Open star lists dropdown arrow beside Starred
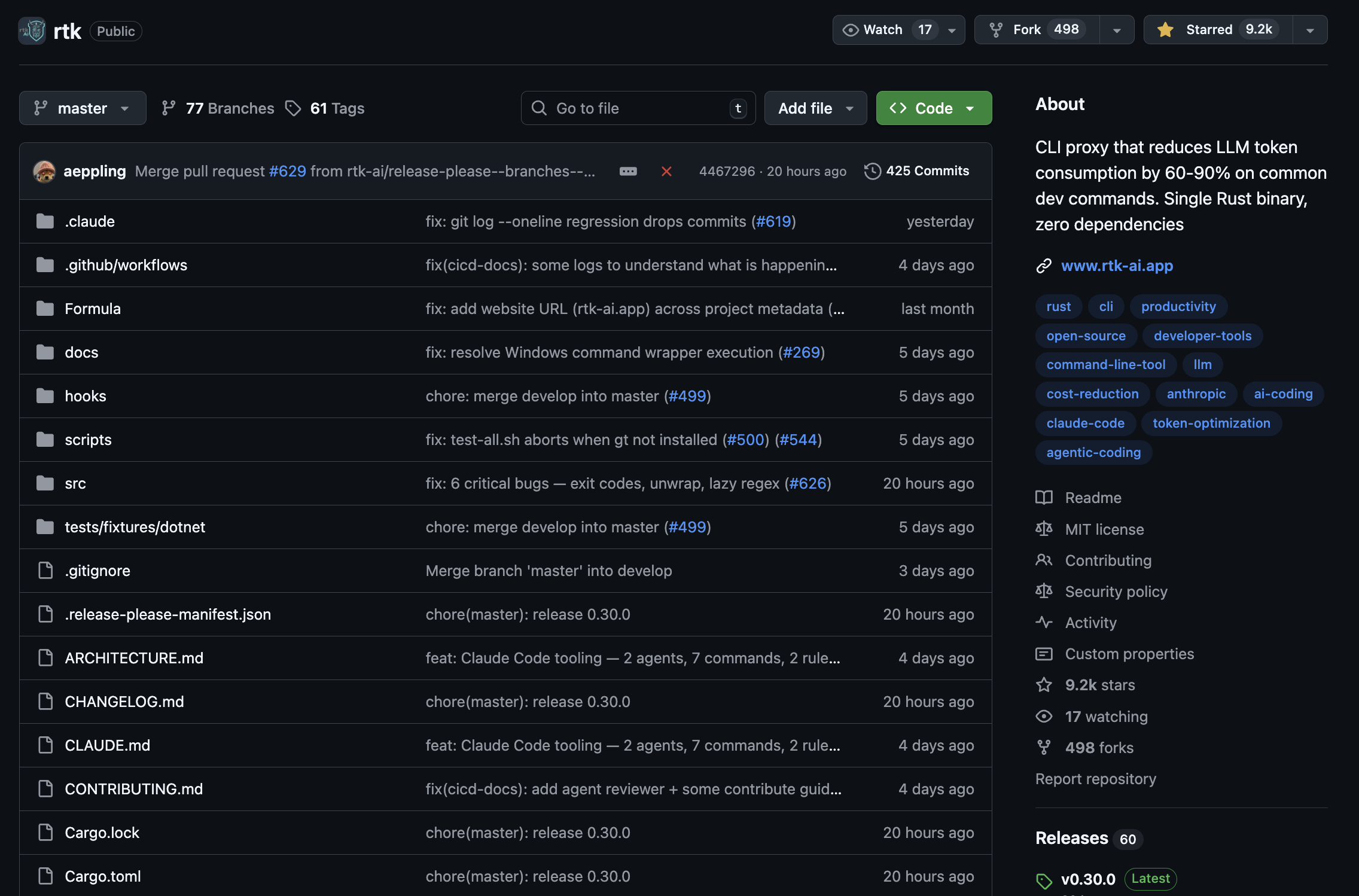This screenshot has width=1359, height=896. 1310,30
